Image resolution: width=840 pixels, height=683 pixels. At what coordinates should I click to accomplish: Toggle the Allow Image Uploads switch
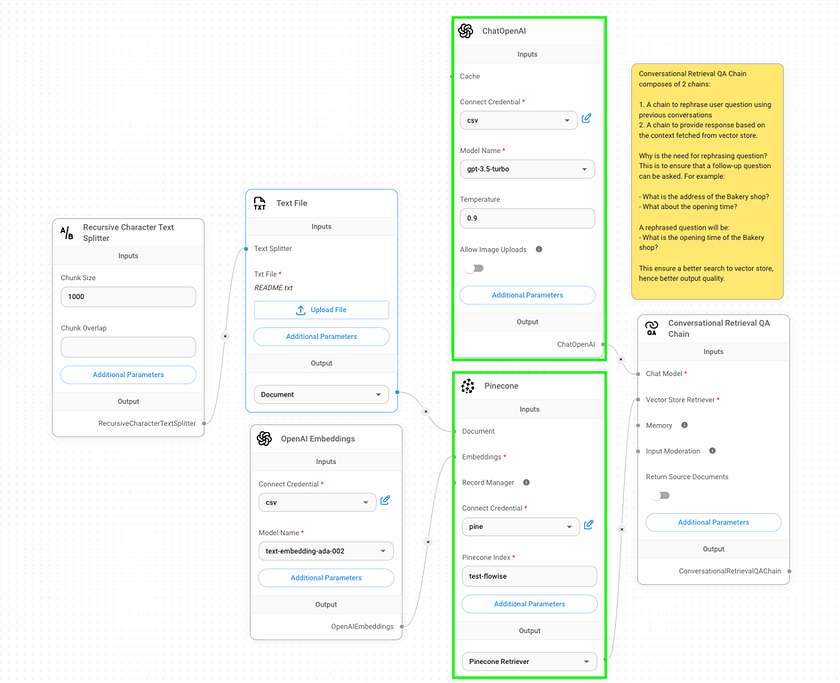click(x=475, y=268)
